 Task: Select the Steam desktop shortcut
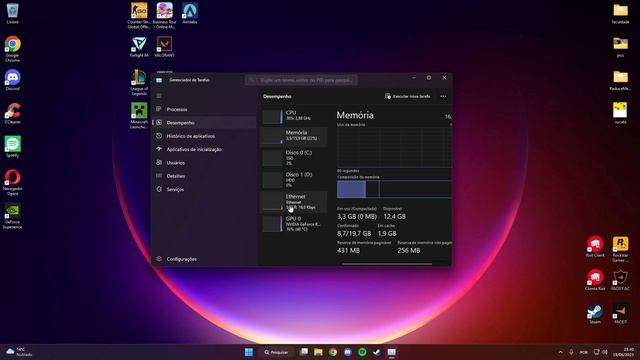pos(595,313)
